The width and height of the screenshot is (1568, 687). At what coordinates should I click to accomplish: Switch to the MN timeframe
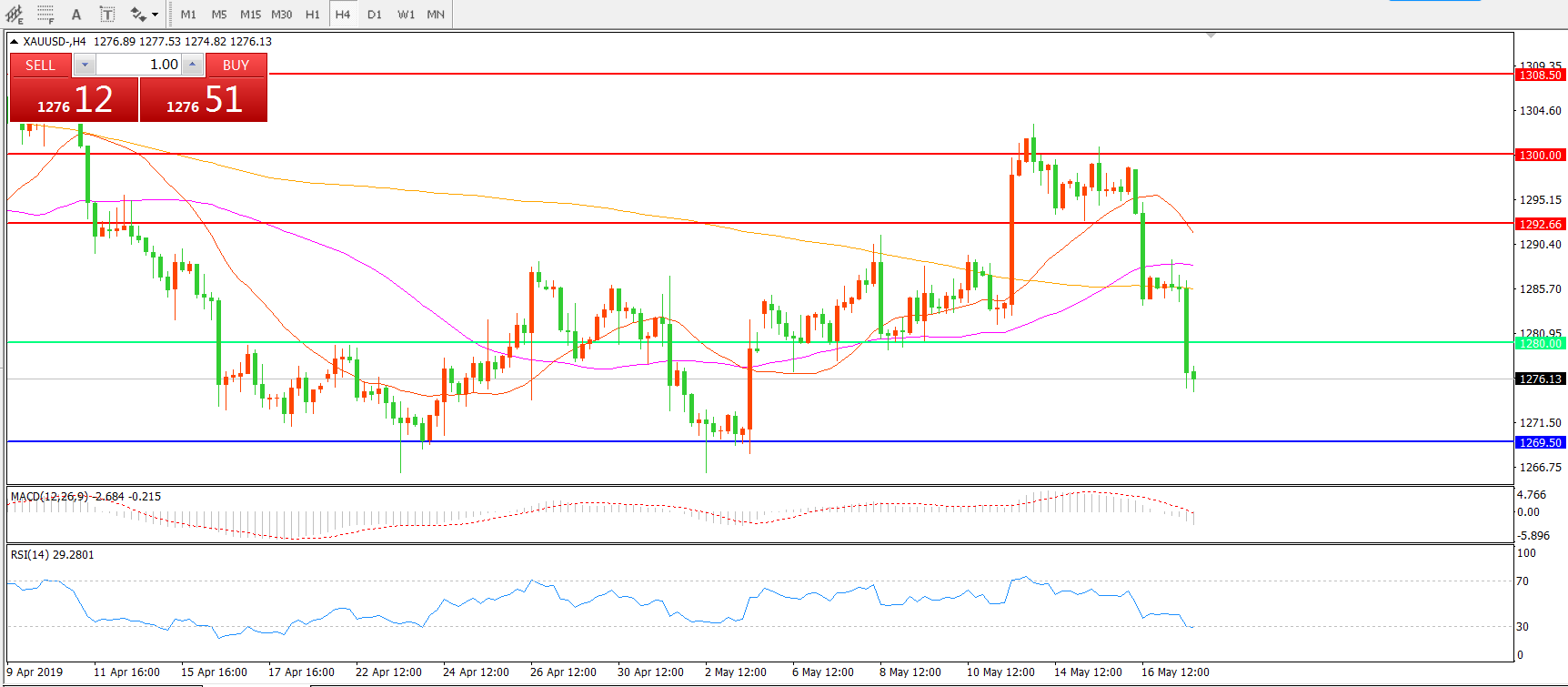[436, 14]
